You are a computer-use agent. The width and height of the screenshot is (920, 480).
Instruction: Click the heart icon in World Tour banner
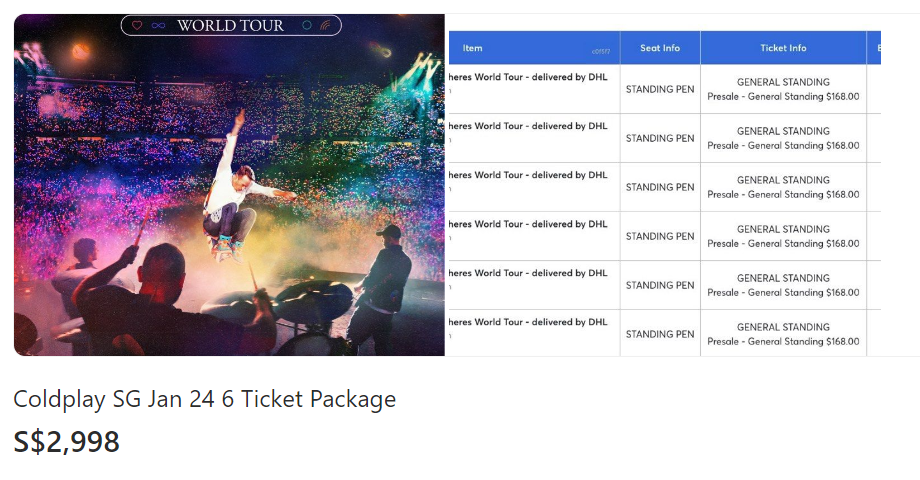(x=137, y=25)
